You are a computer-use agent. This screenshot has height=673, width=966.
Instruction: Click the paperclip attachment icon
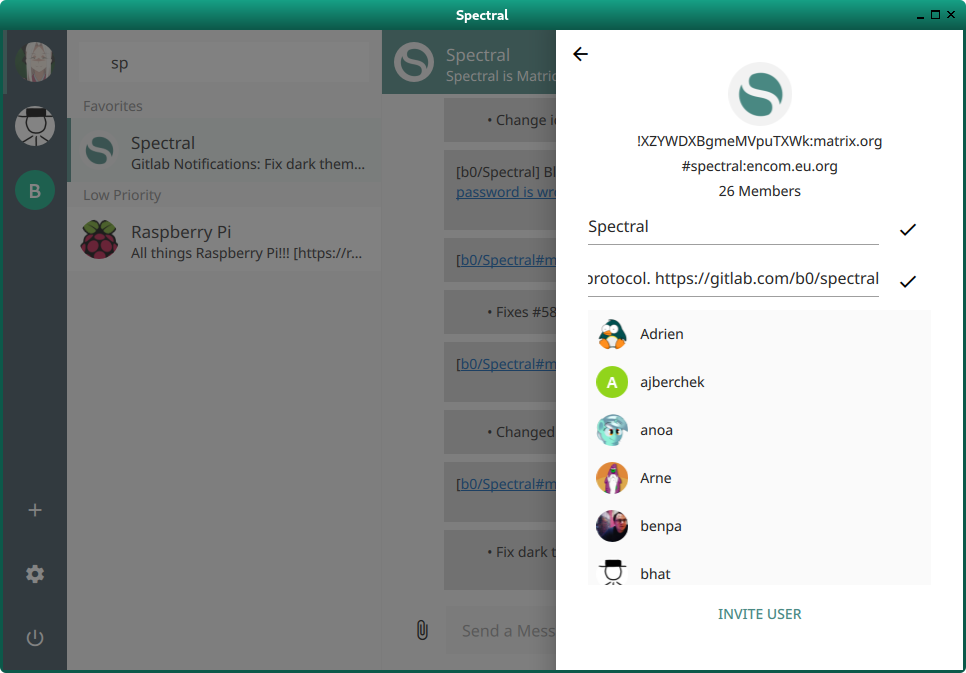pyautogui.click(x=422, y=630)
